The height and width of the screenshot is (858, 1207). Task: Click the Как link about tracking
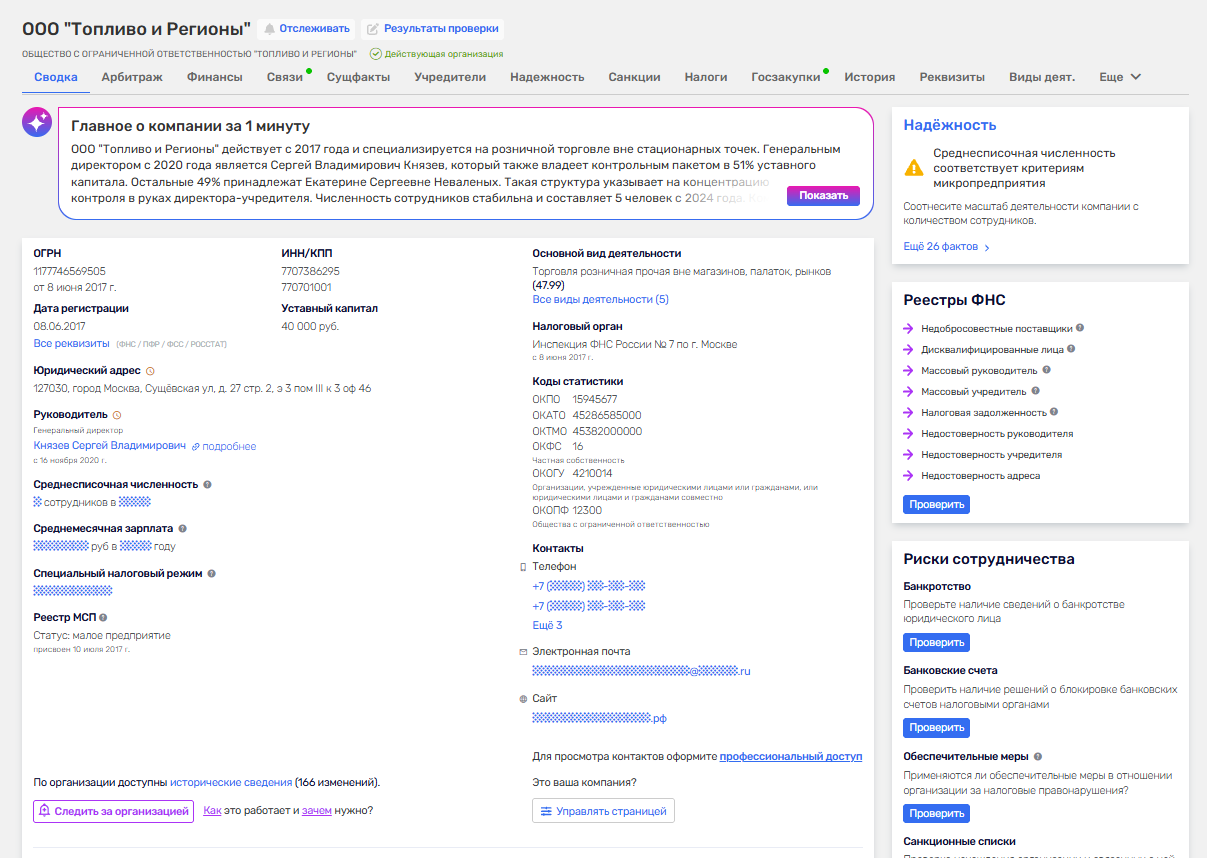(212, 810)
